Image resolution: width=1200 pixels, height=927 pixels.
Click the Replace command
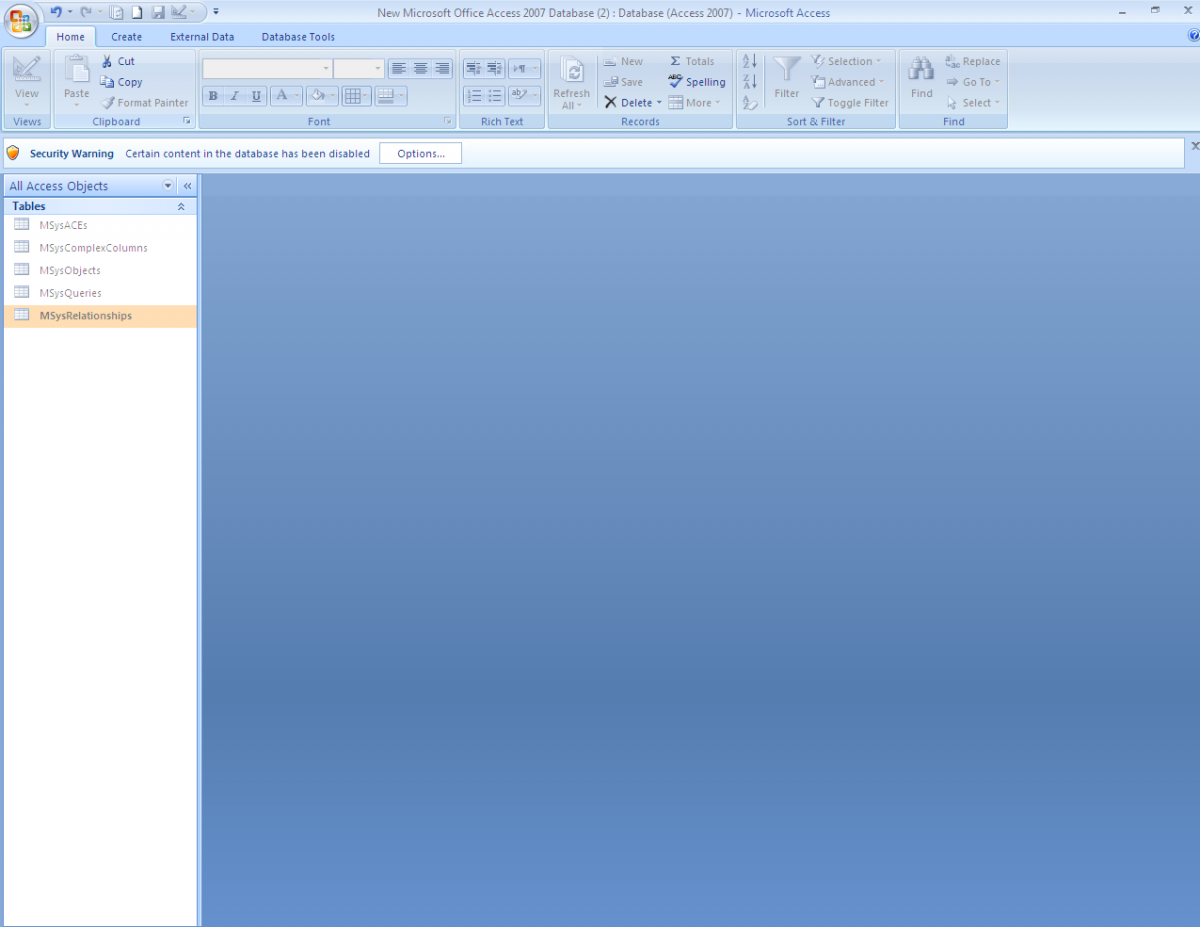973,61
